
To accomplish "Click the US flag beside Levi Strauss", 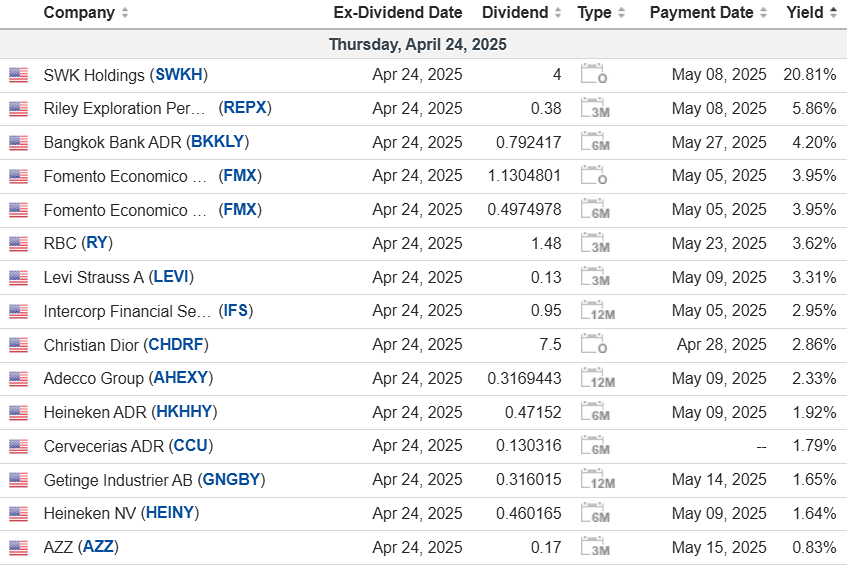I will pyautogui.click(x=18, y=278).
